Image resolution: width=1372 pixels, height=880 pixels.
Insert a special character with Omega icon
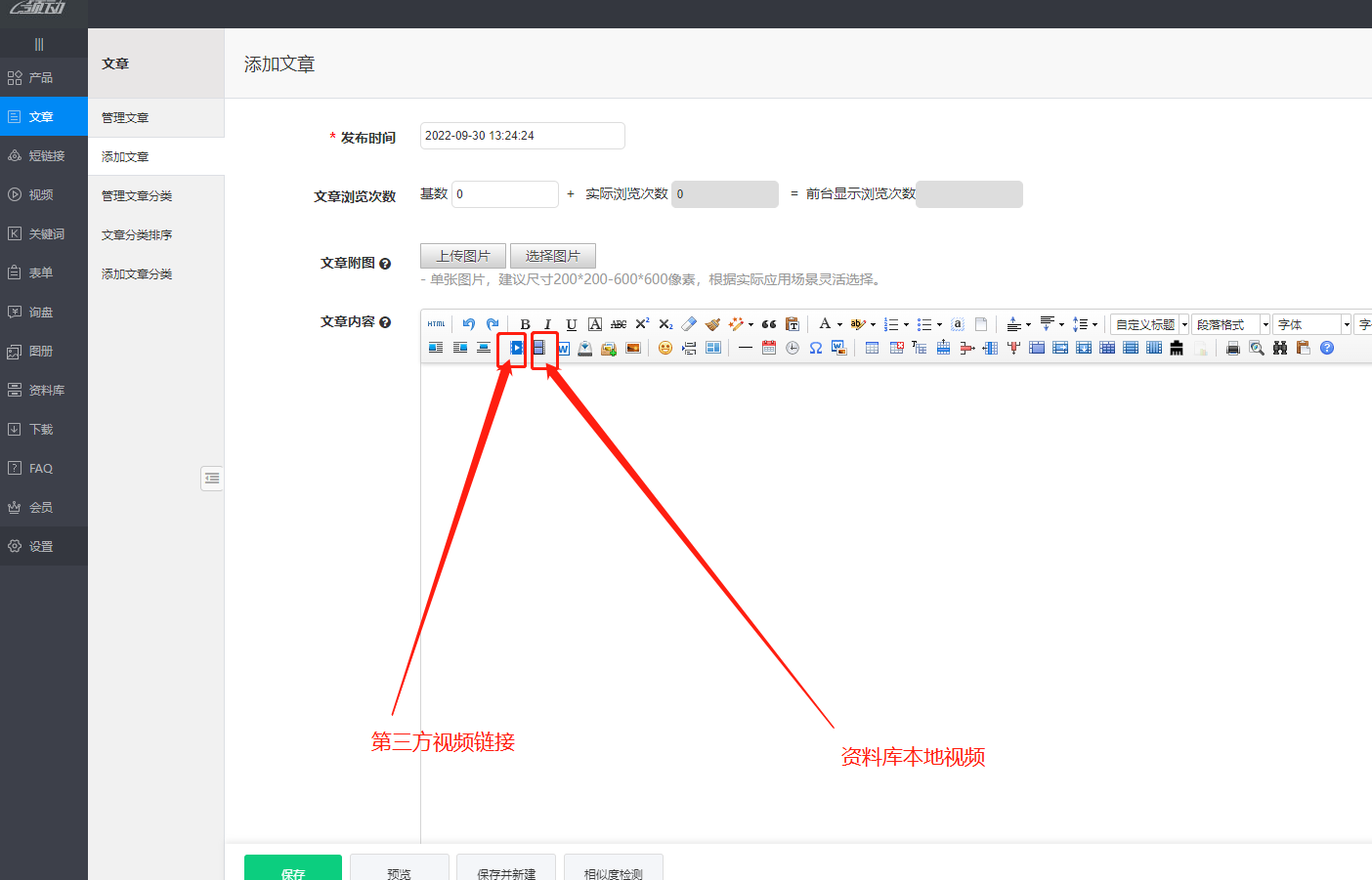(815, 348)
